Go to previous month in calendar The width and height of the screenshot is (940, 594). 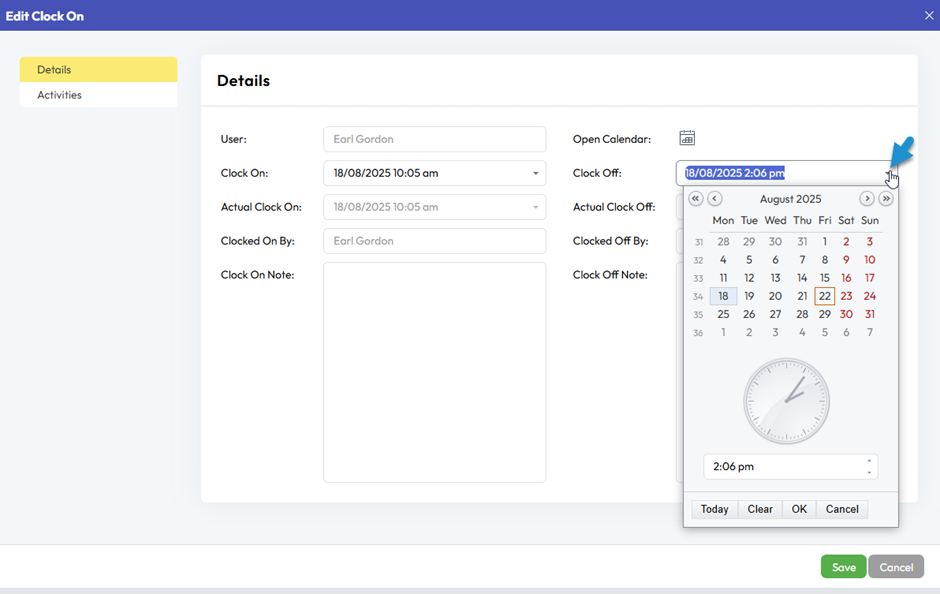(x=715, y=199)
